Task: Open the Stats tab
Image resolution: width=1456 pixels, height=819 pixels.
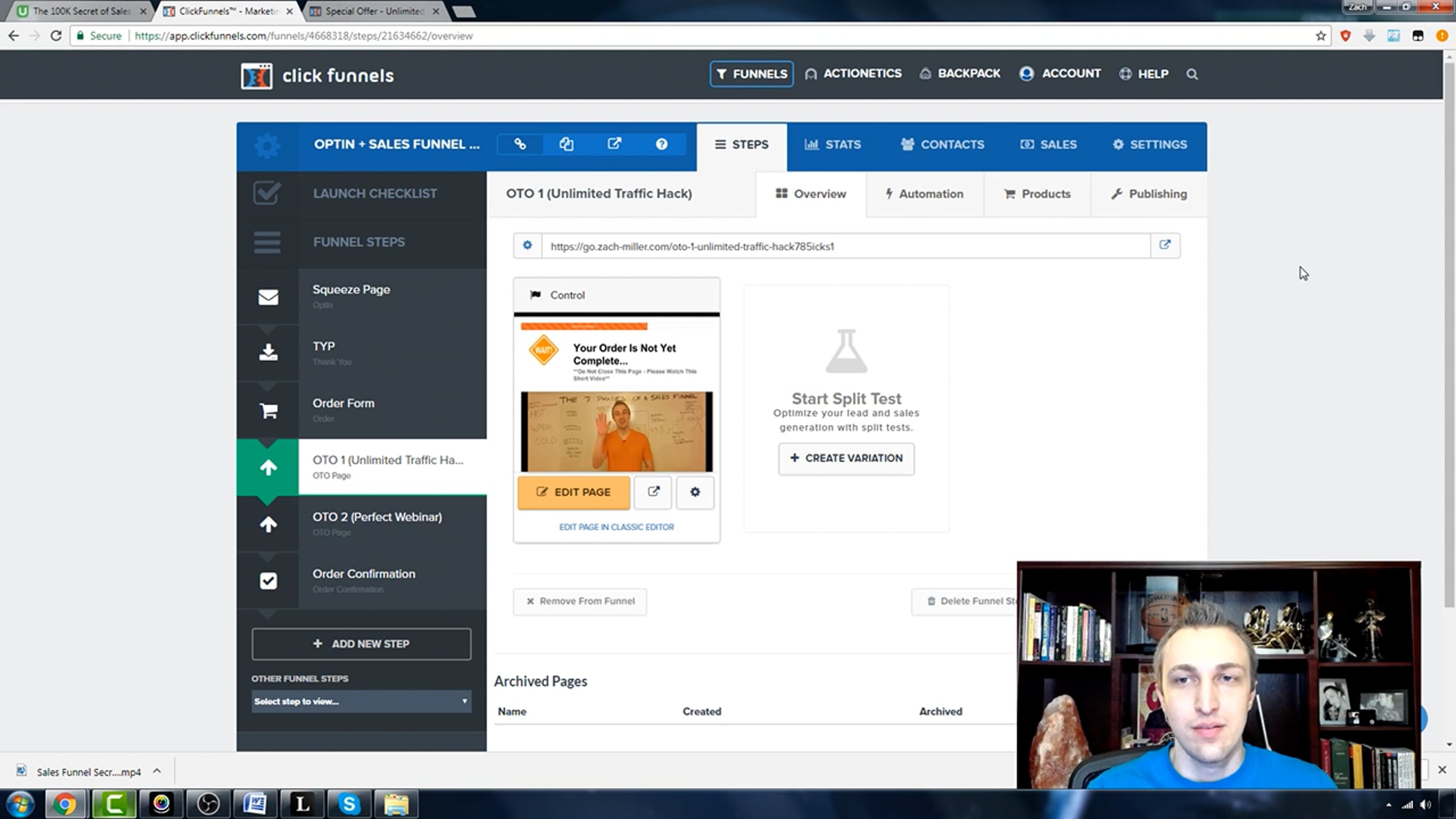Action: click(832, 145)
